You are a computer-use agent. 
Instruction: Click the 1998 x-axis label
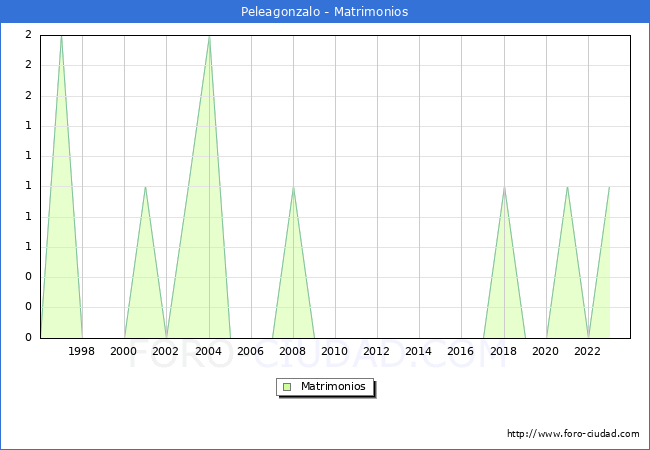82,351
